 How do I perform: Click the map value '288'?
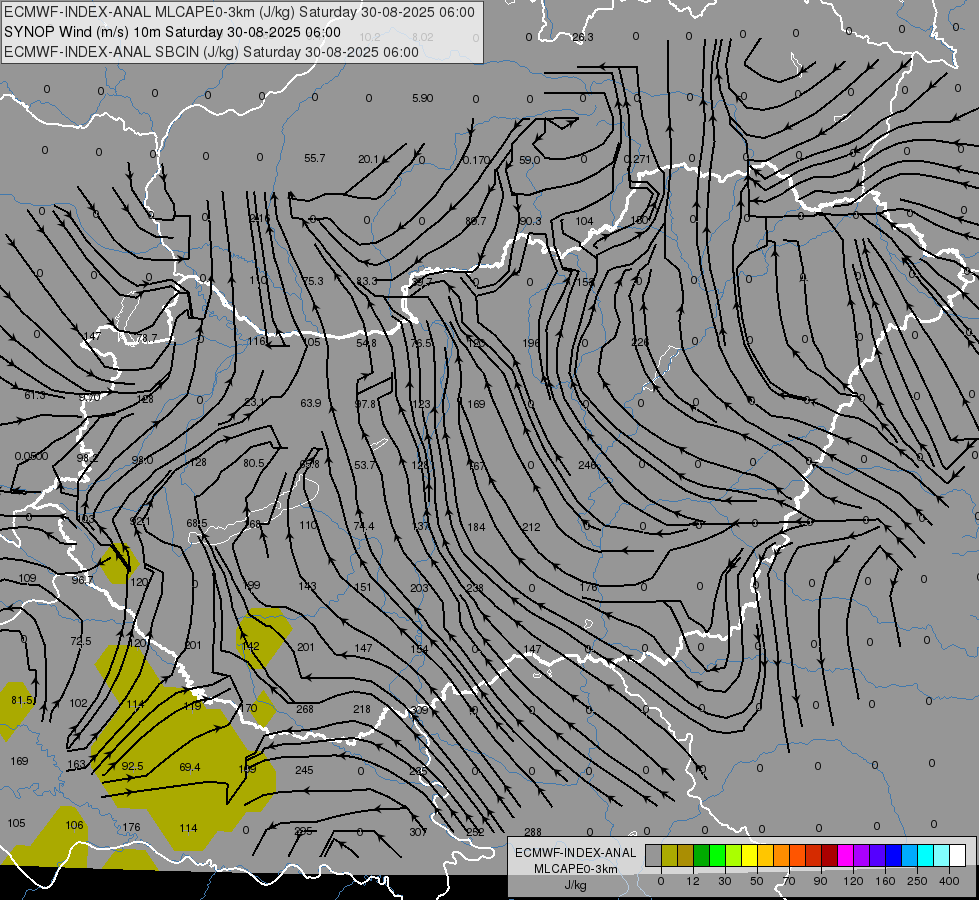point(533,832)
